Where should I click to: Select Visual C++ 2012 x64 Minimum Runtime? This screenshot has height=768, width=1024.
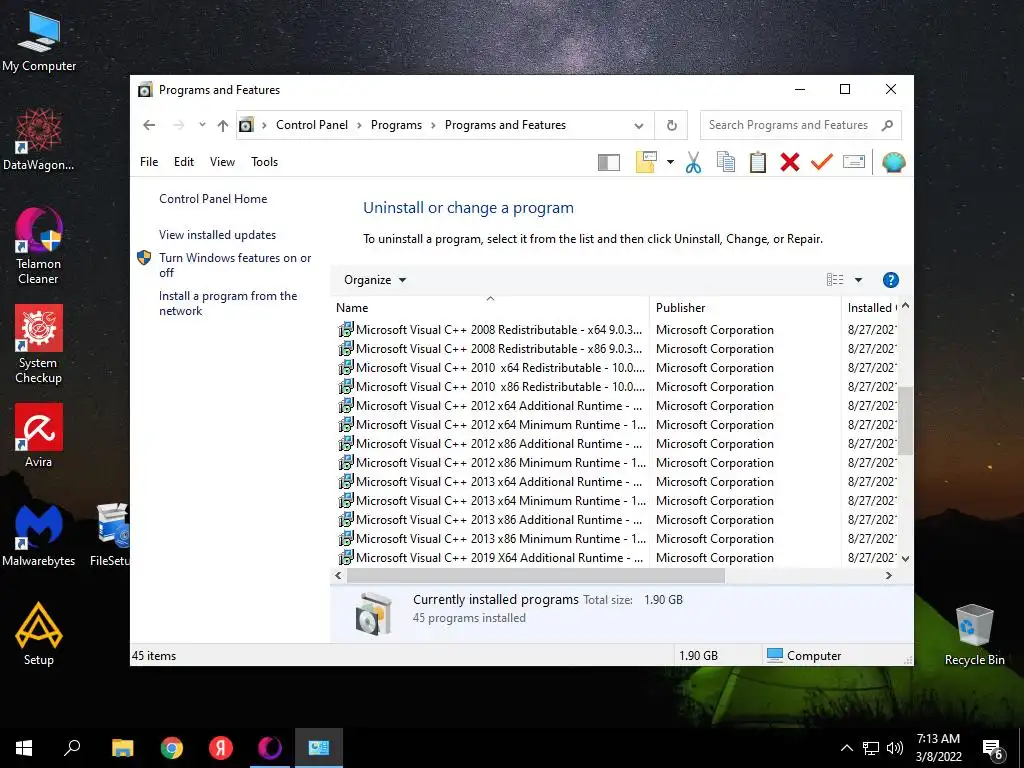(490, 425)
